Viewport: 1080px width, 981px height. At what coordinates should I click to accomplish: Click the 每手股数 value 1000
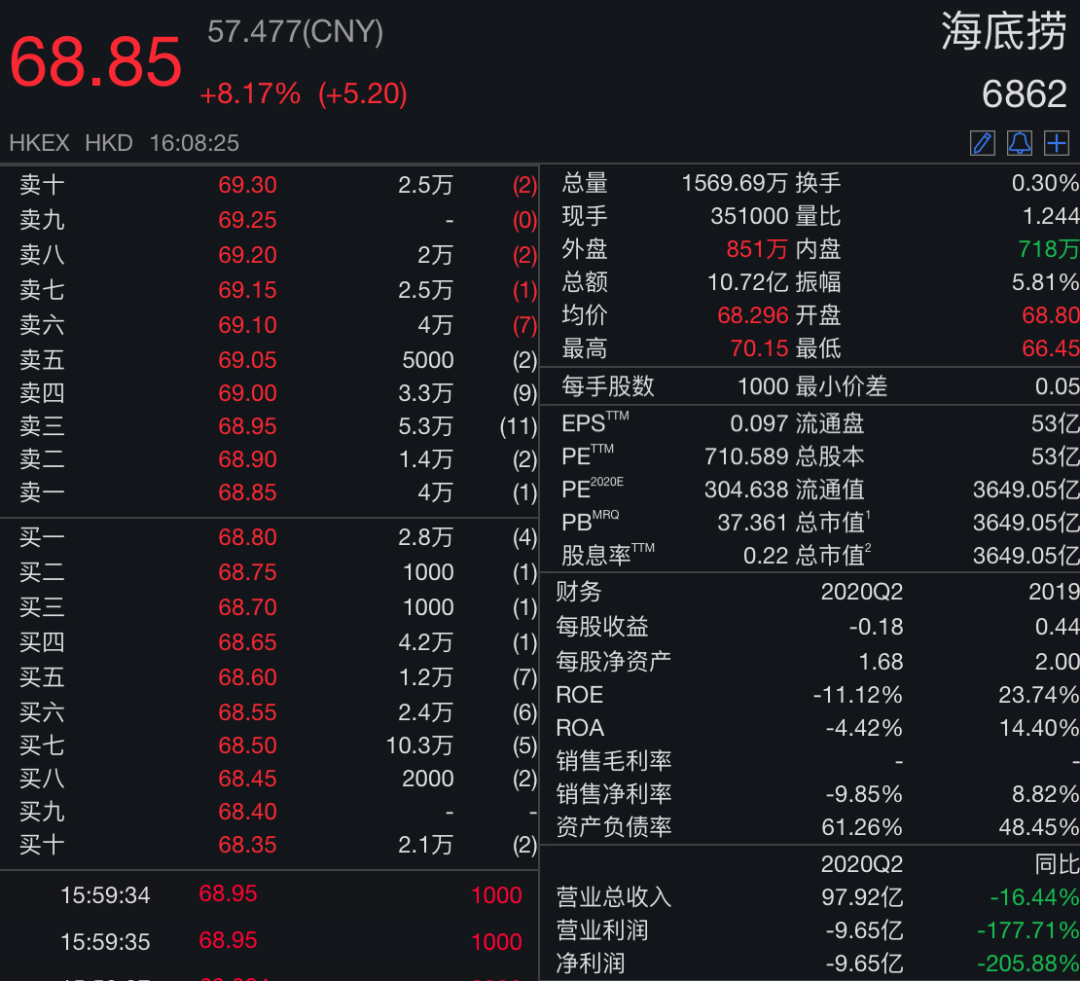point(762,386)
